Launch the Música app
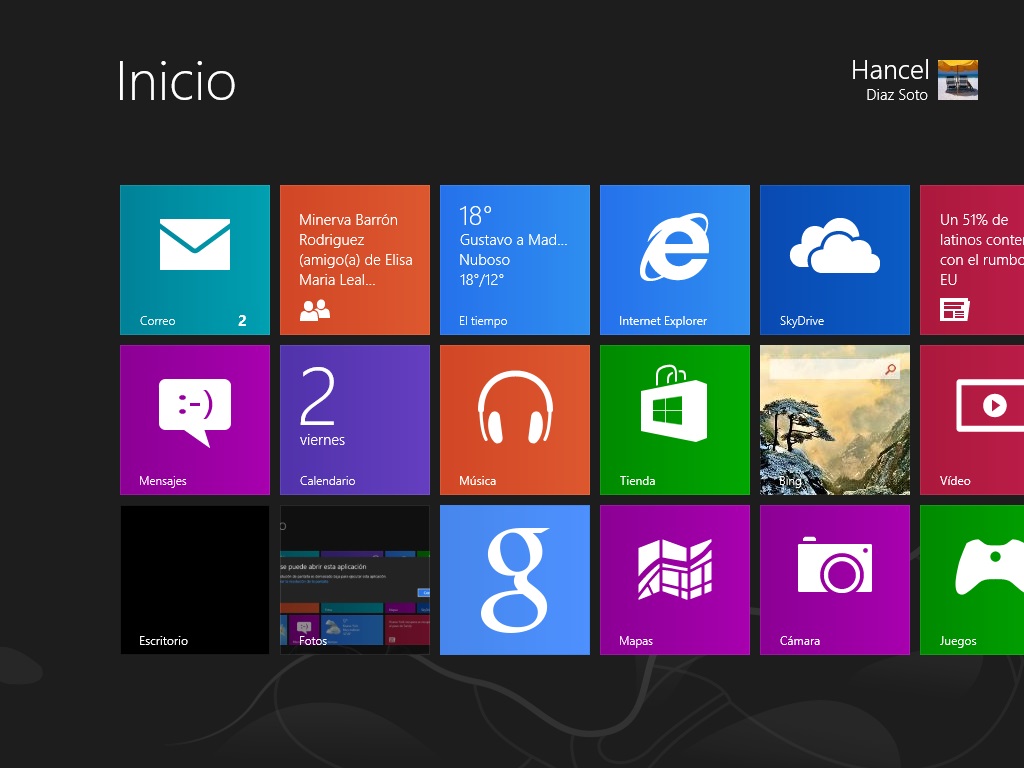This screenshot has height=768, width=1024. pos(514,419)
